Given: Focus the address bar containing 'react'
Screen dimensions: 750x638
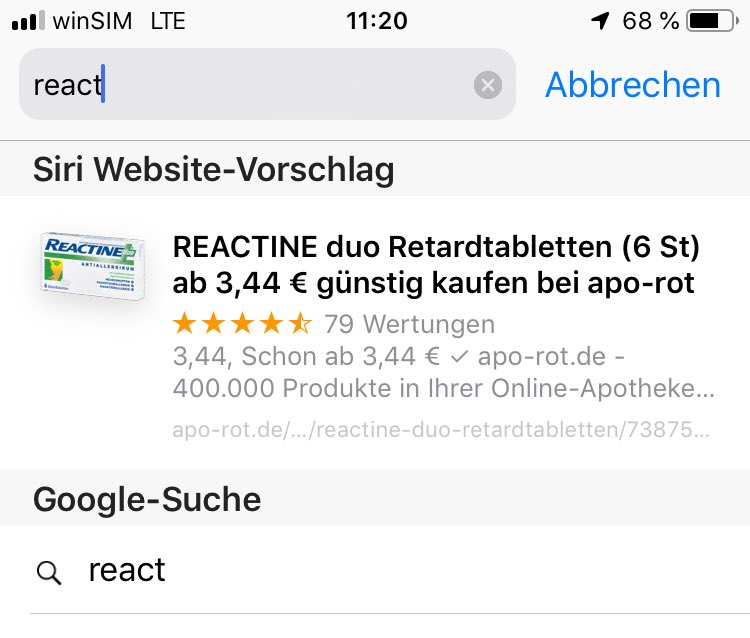Looking at the screenshot, I should coord(267,84).
